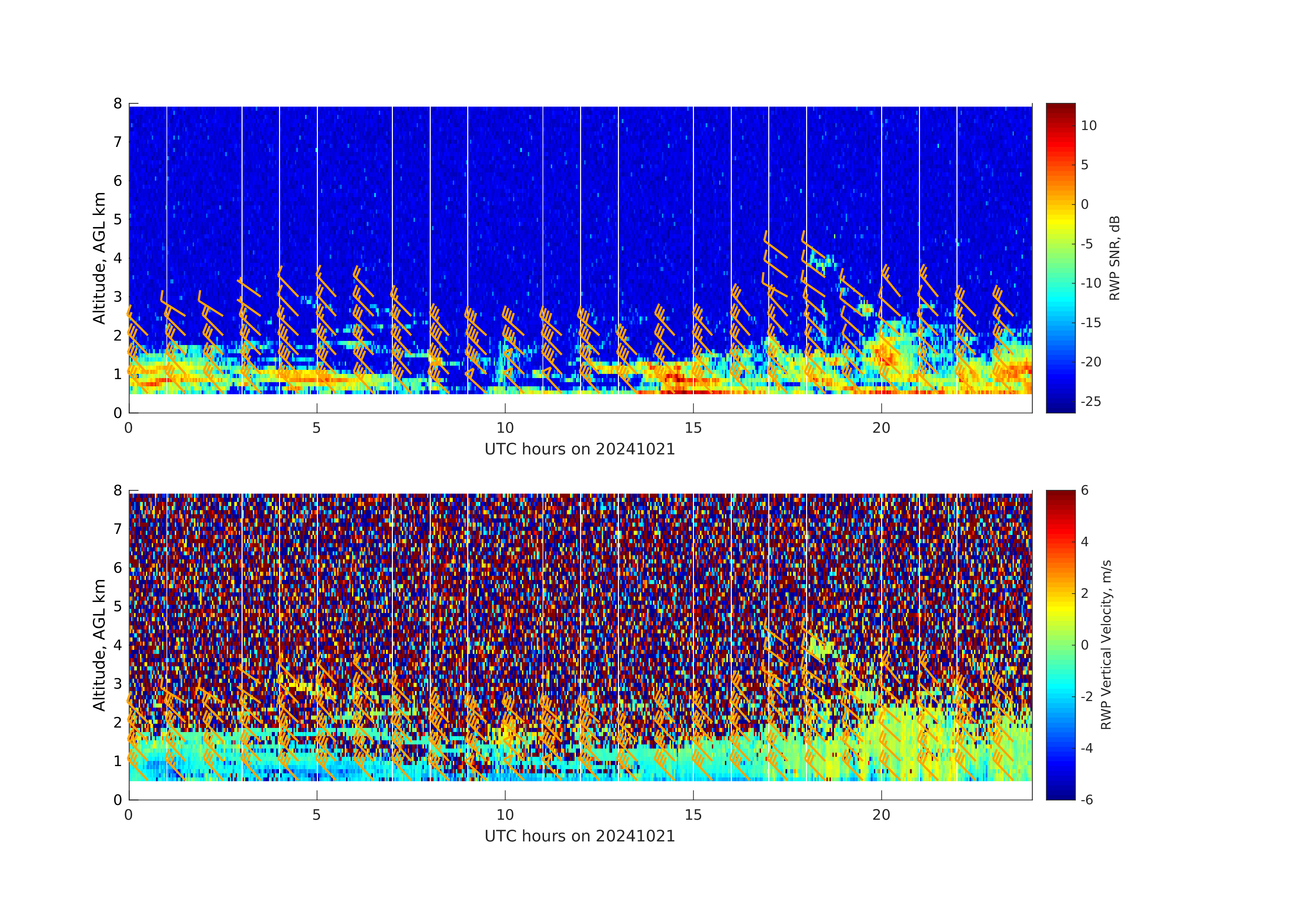Screen dimensions: 1316x903
Task: Click the bottom plot's 'UTC hours on 20241021' label
Action: 580,836
